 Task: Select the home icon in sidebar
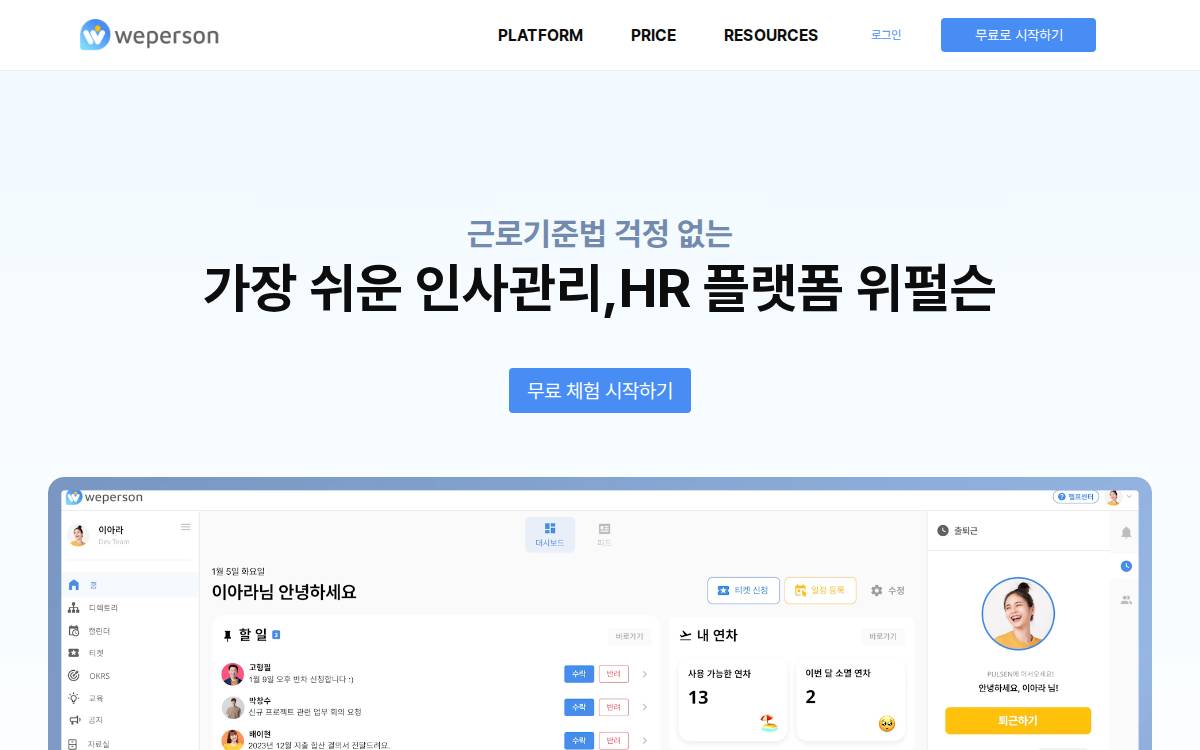pos(73,585)
